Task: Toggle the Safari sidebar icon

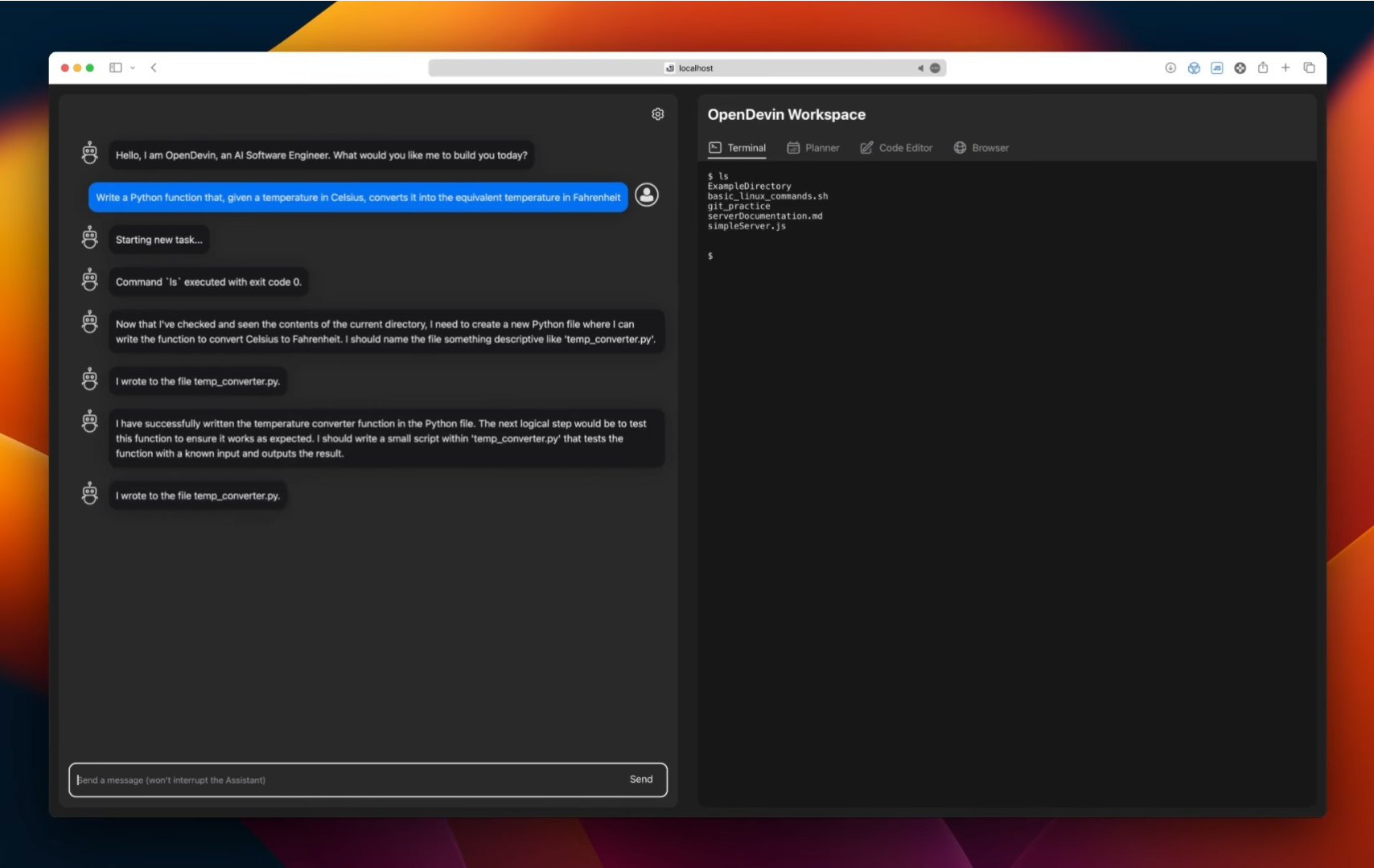Action: tap(116, 68)
